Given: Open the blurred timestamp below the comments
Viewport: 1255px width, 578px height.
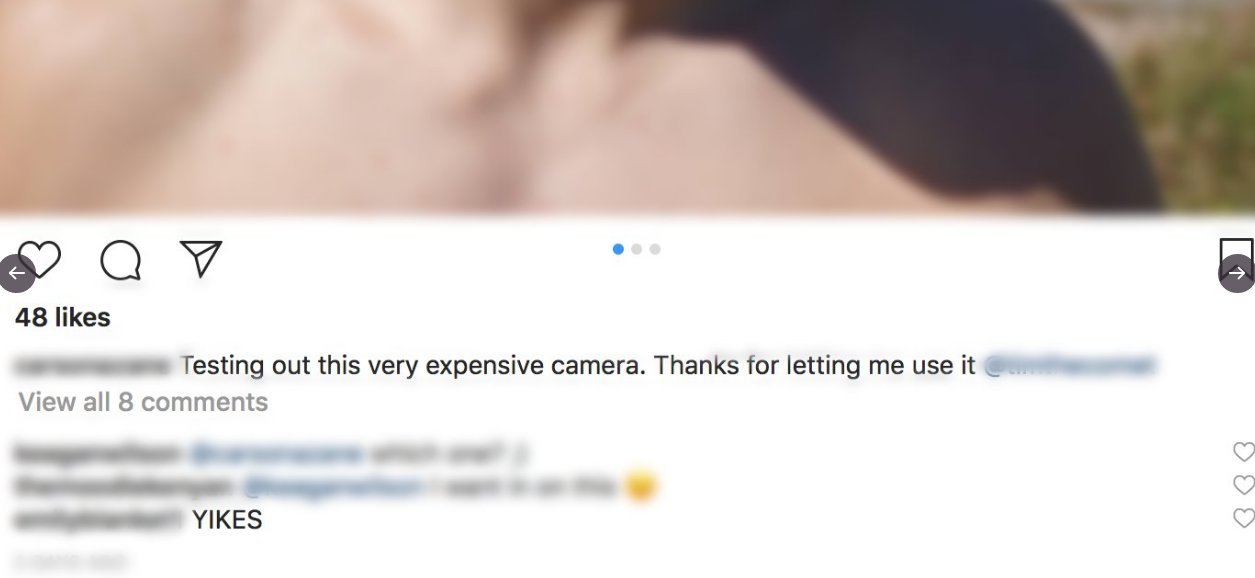Looking at the screenshot, I should tap(72, 563).
